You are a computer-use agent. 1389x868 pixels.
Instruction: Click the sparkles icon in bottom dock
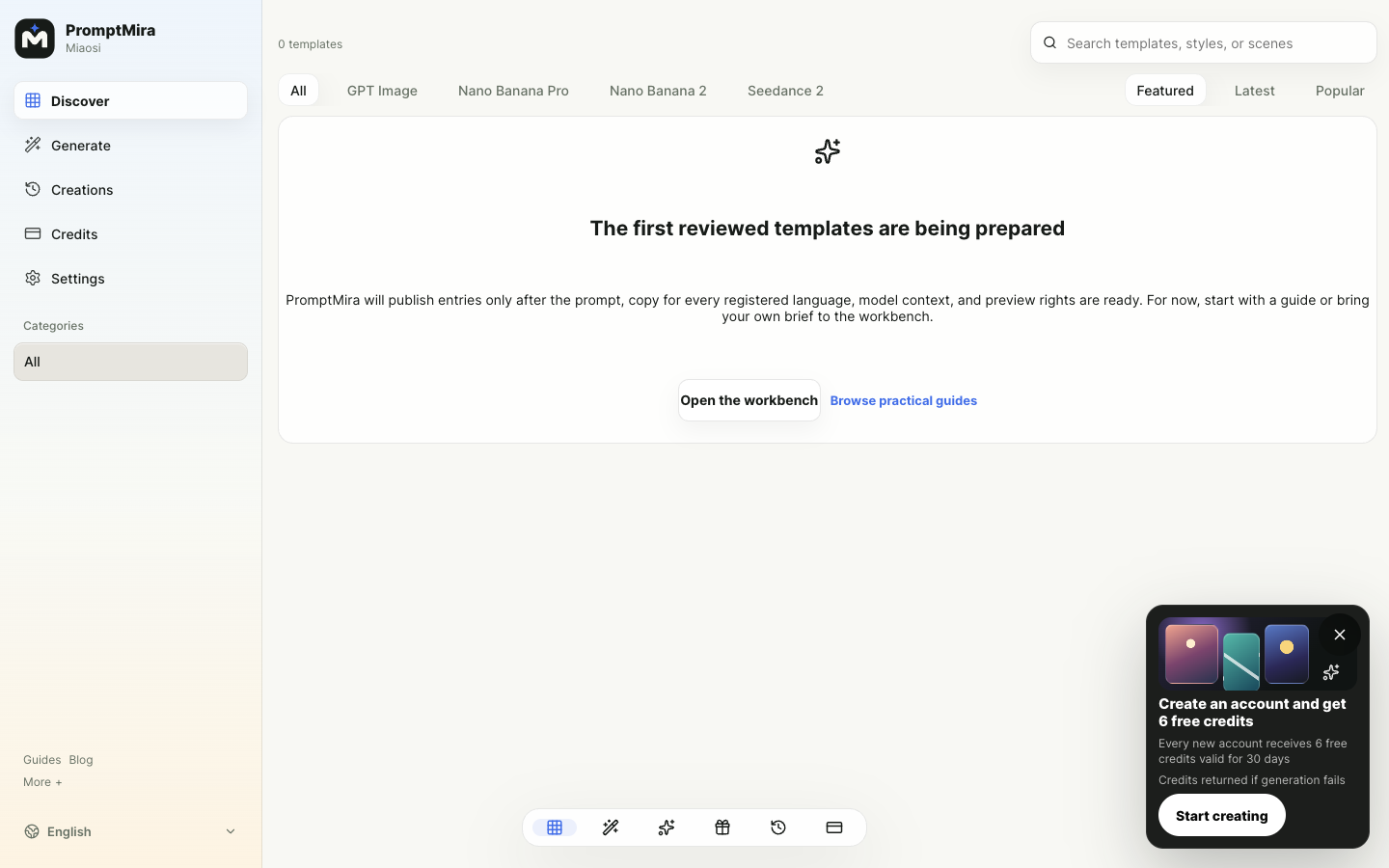point(667,827)
